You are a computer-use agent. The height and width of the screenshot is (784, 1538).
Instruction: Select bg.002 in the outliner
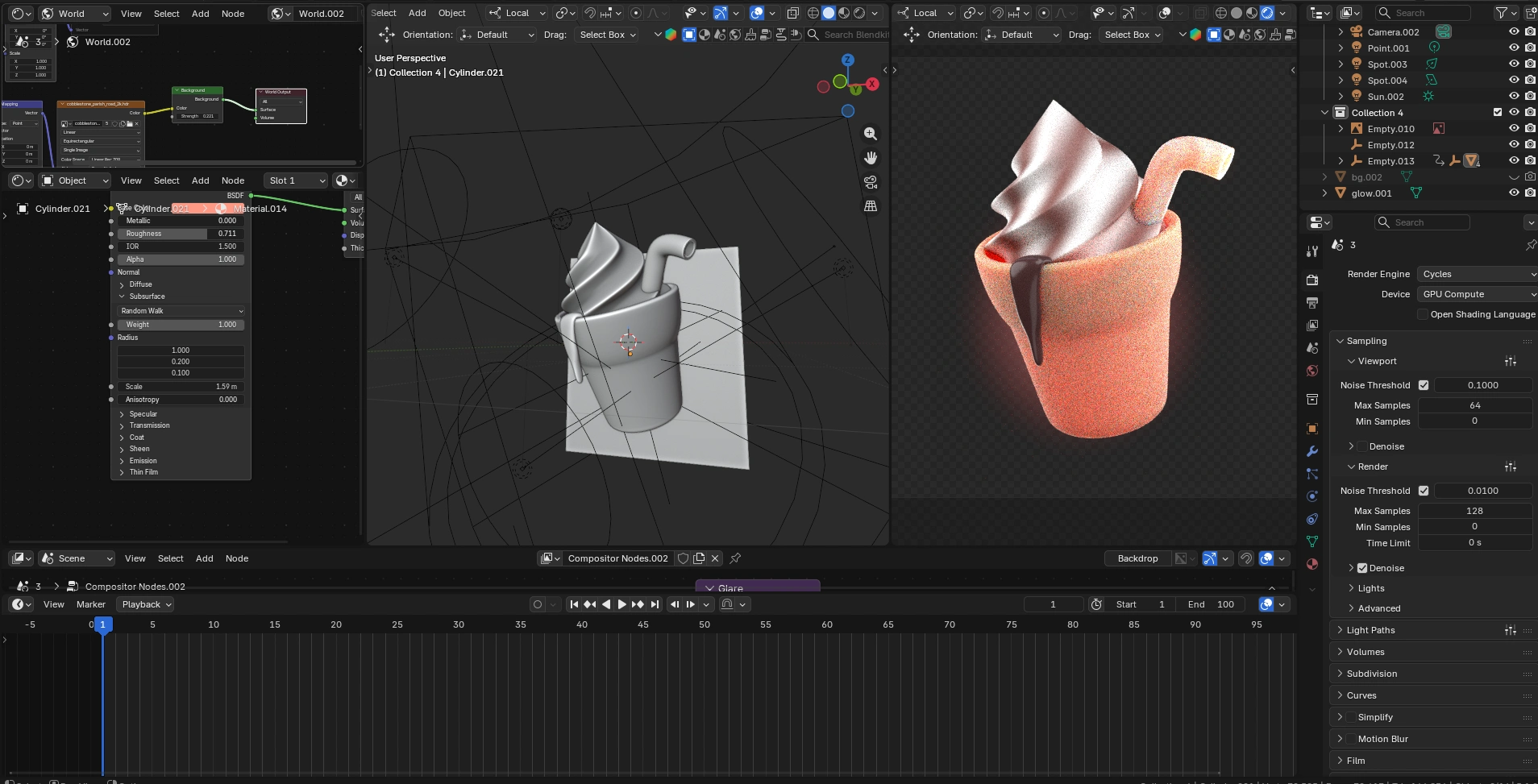pyautogui.click(x=1367, y=177)
